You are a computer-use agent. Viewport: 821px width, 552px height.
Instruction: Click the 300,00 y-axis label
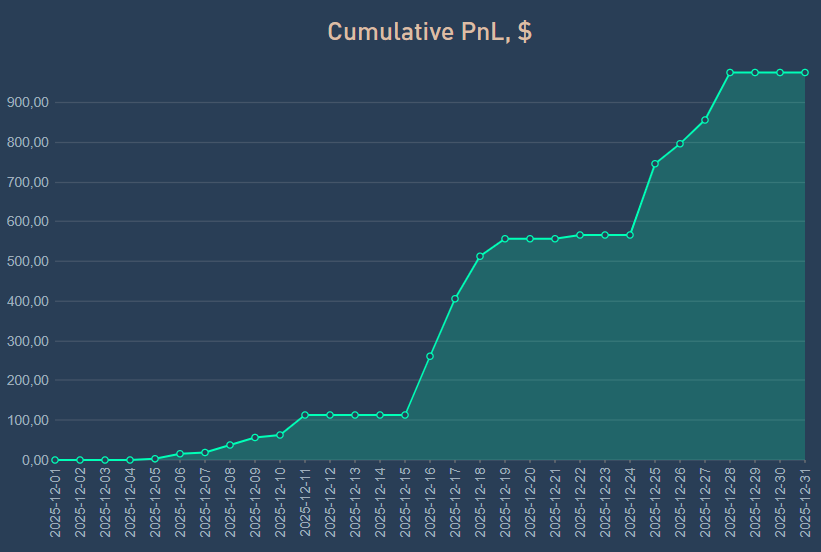point(27,341)
